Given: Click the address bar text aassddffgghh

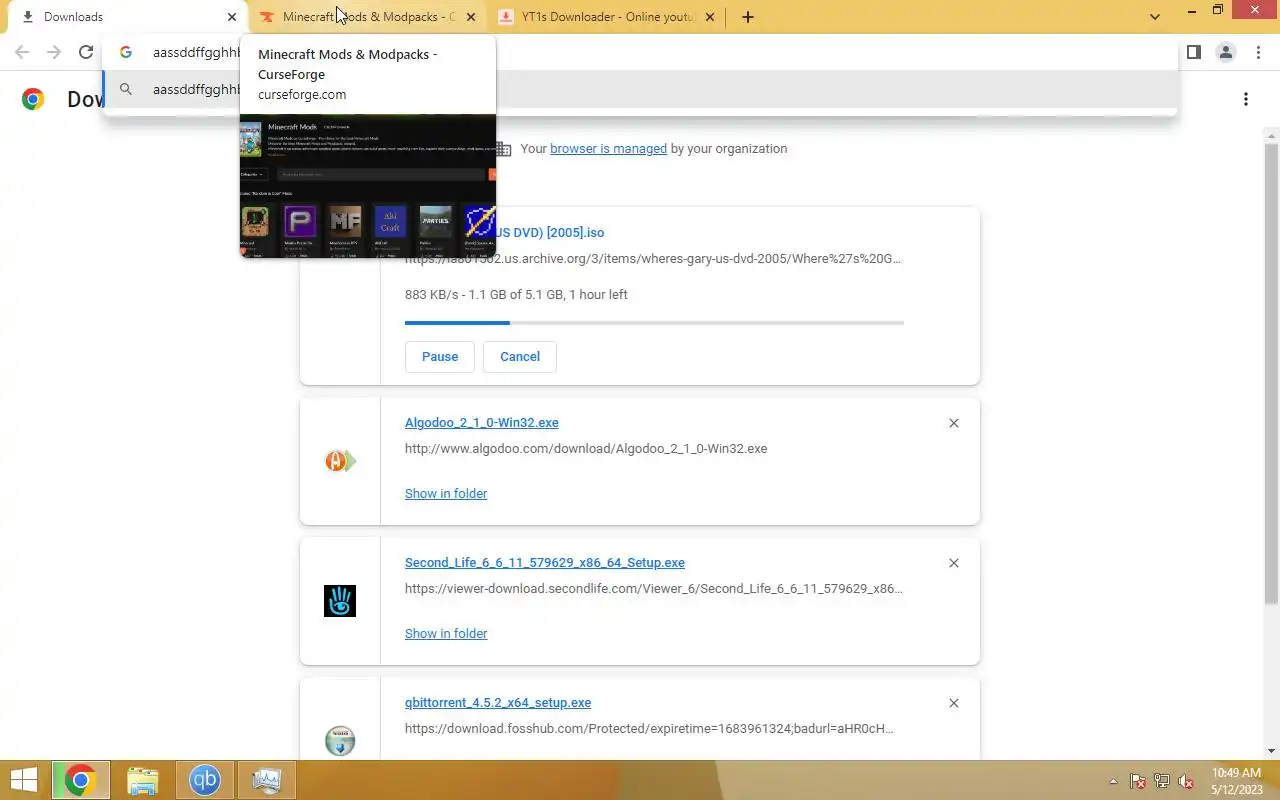Looking at the screenshot, I should pos(197,53).
